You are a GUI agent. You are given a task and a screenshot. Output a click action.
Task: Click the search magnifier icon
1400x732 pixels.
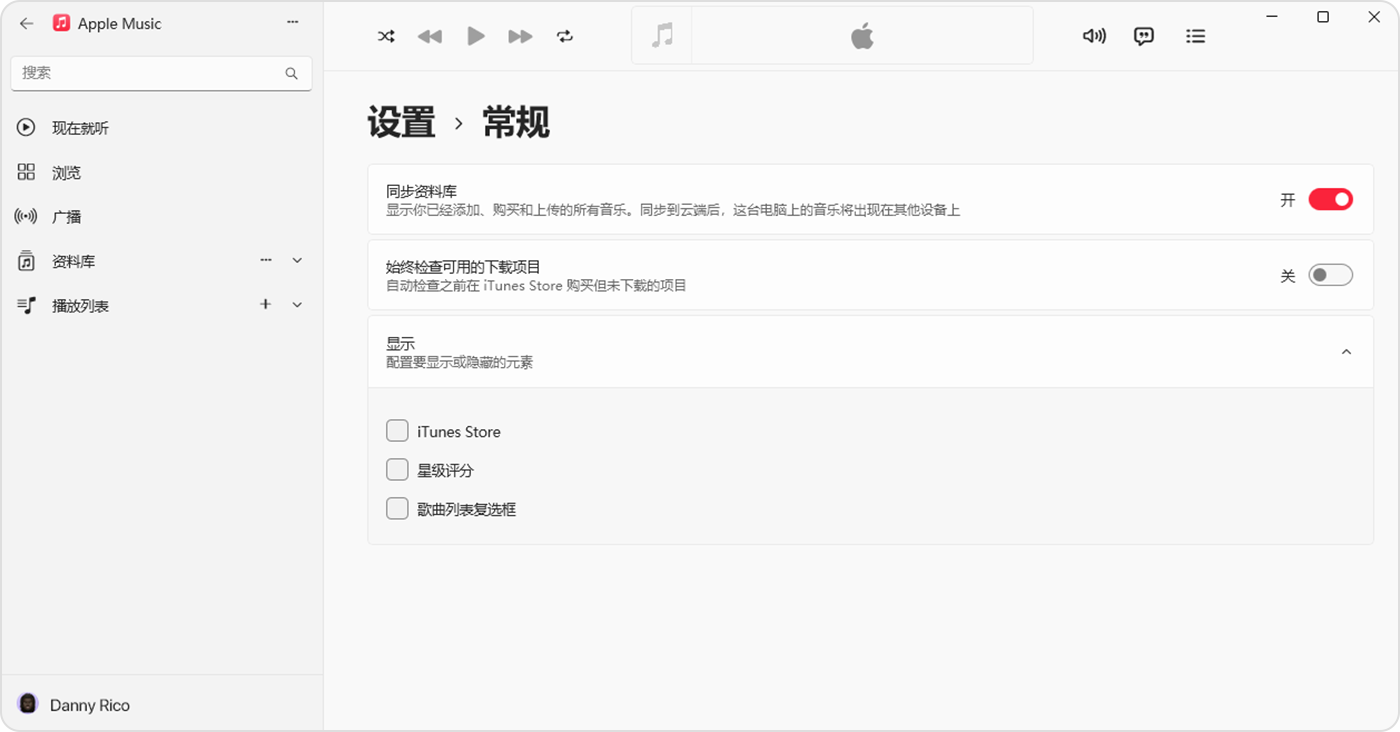292,73
